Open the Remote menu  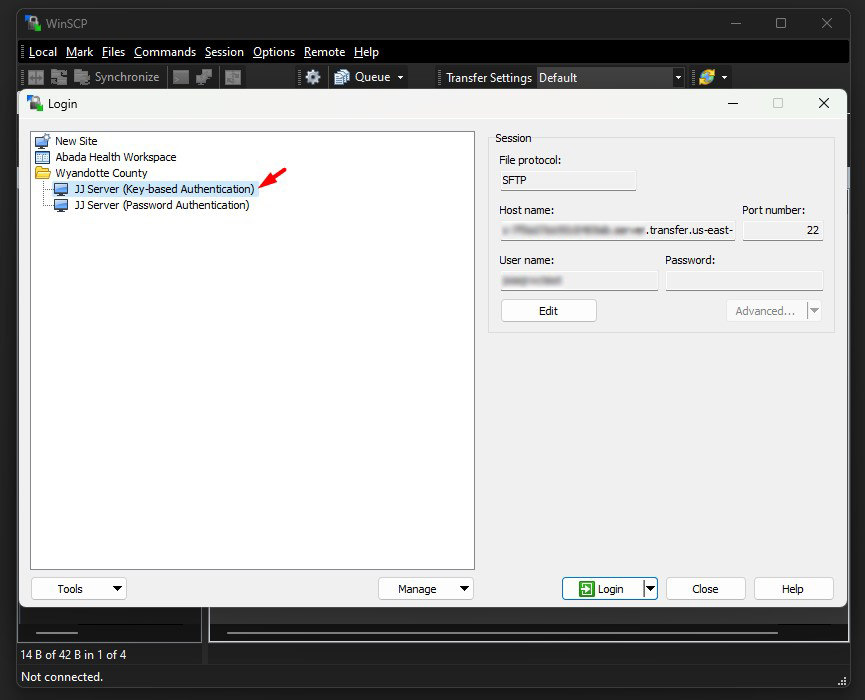pyautogui.click(x=324, y=52)
